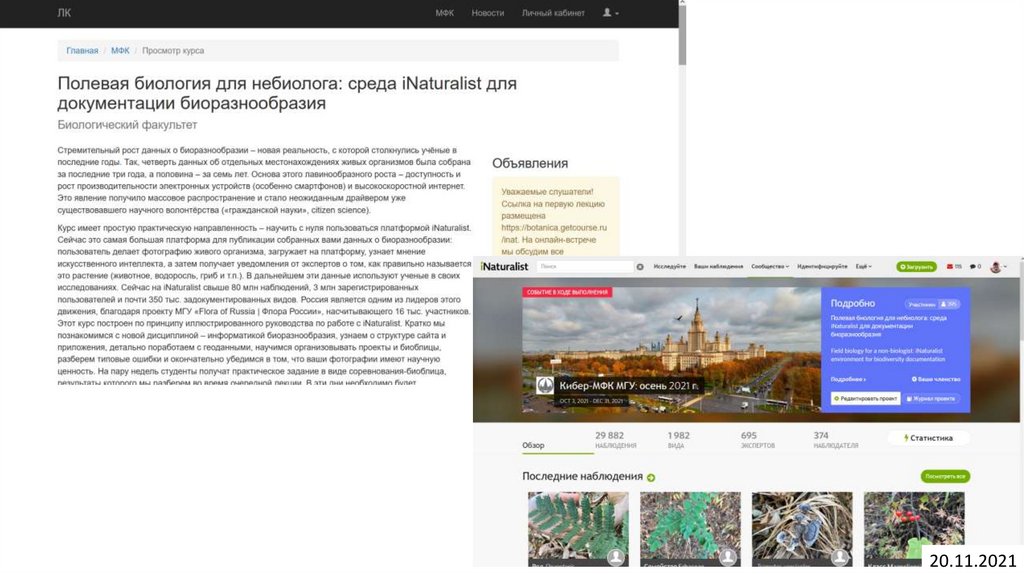Click the Кибер-МФК МГУ: осень 2021 title
Viewport: 1024px width, 574px height.
point(628,385)
